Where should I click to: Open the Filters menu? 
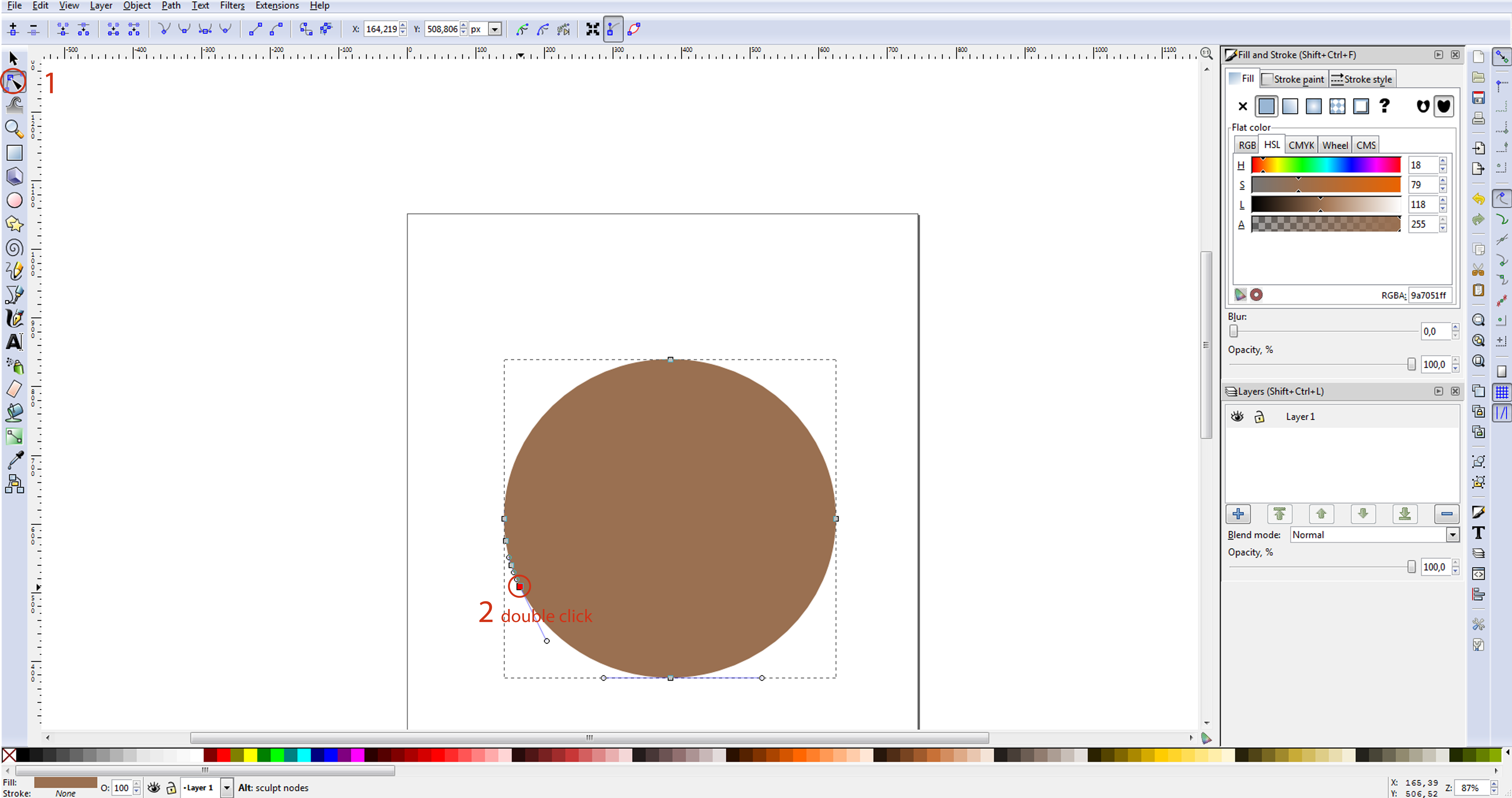pos(232,5)
